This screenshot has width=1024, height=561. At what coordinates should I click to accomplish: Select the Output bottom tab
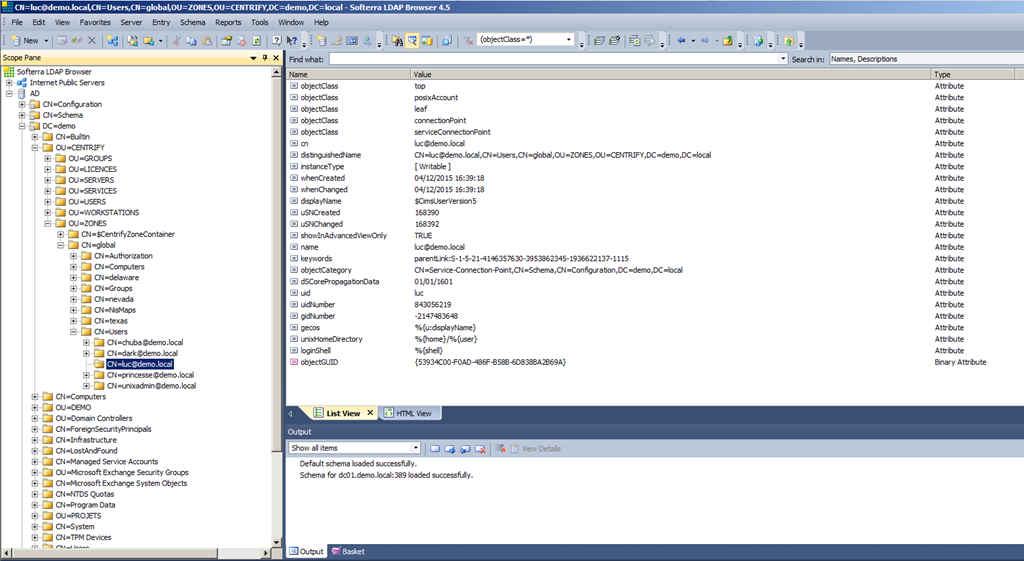[x=306, y=552]
